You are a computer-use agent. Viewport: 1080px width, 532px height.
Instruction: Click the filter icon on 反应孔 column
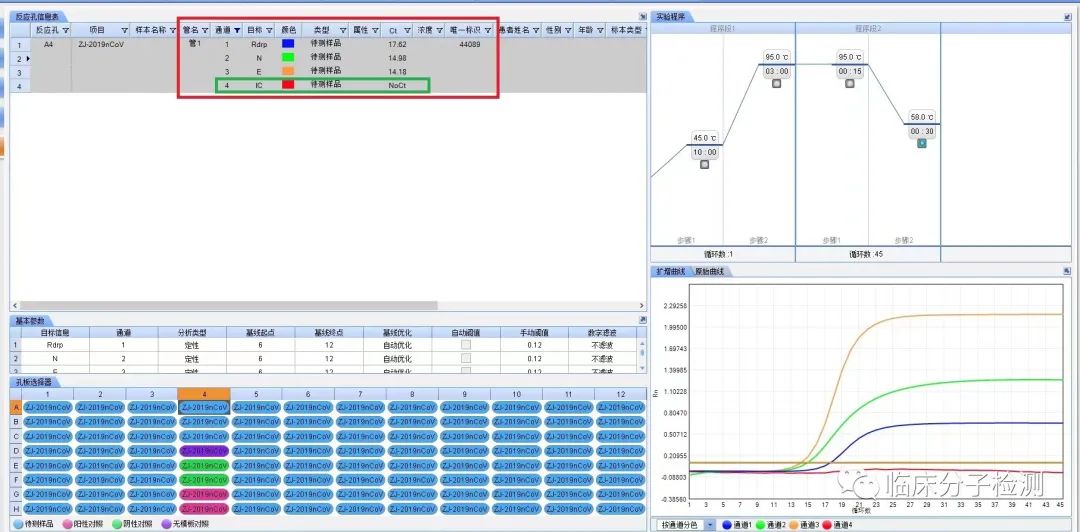point(65,31)
